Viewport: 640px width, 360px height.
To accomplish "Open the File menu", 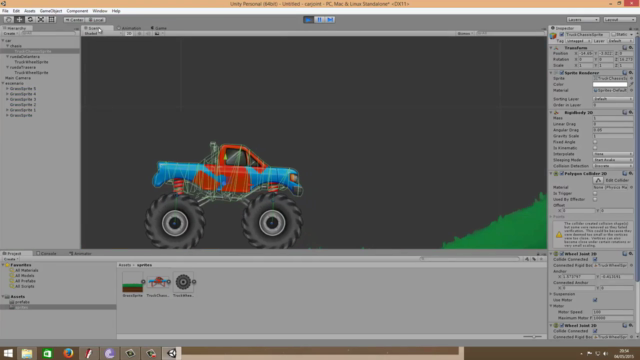I will pos(5,11).
